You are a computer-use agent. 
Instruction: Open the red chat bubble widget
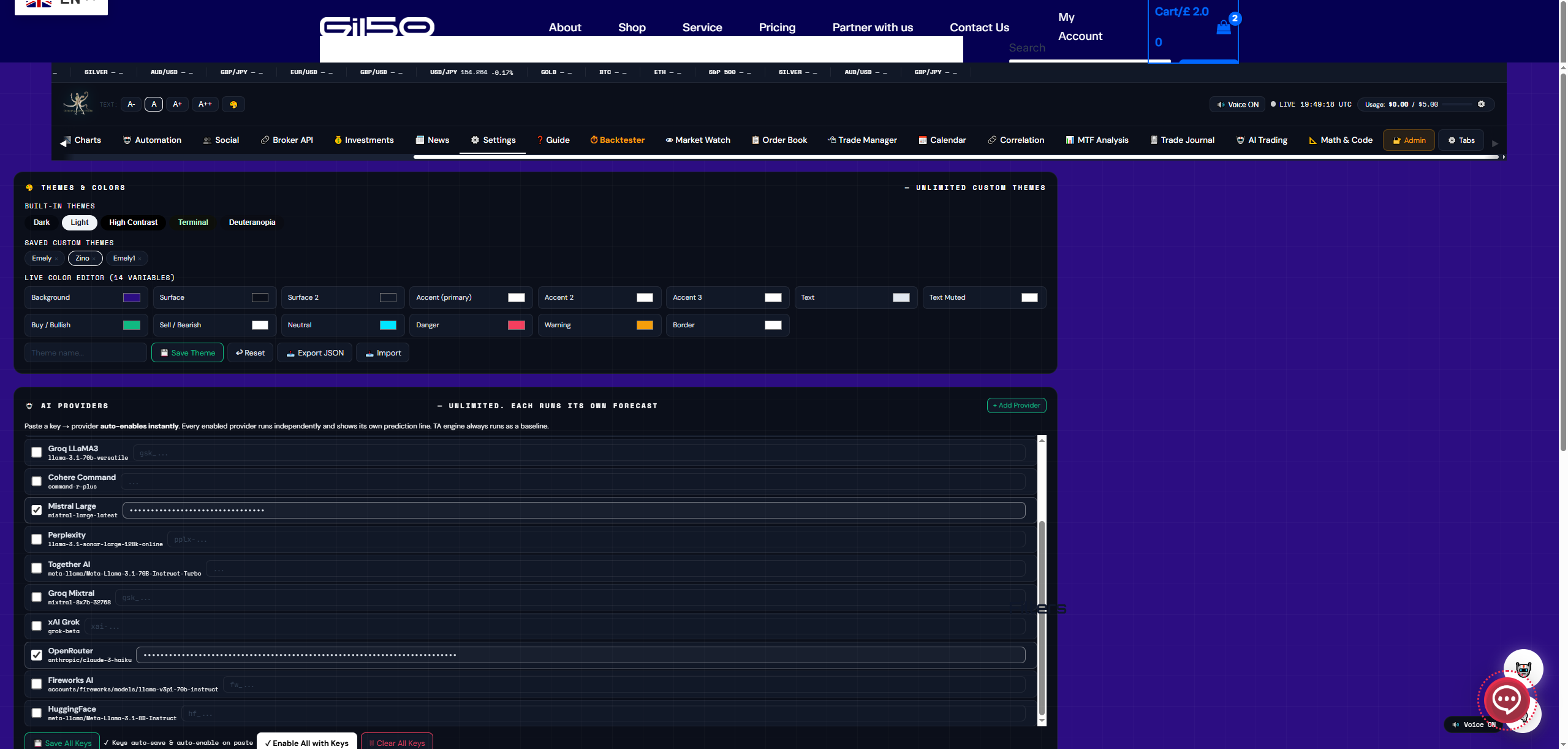point(1506,699)
